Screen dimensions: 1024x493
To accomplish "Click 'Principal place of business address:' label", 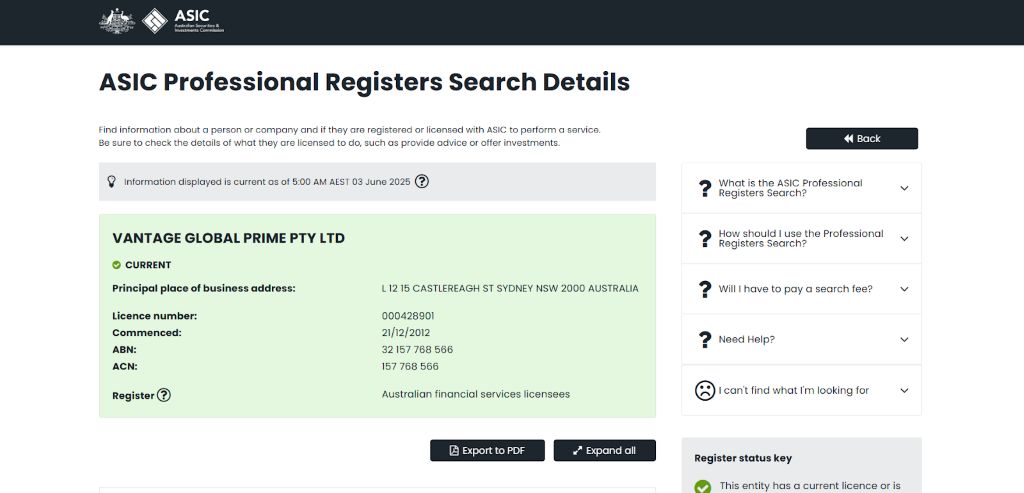I will click(204, 289).
